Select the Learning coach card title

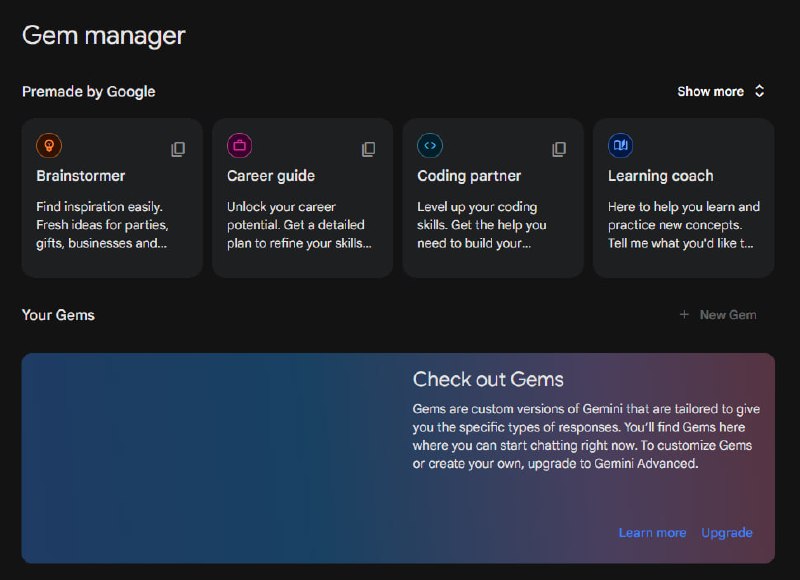pos(661,176)
